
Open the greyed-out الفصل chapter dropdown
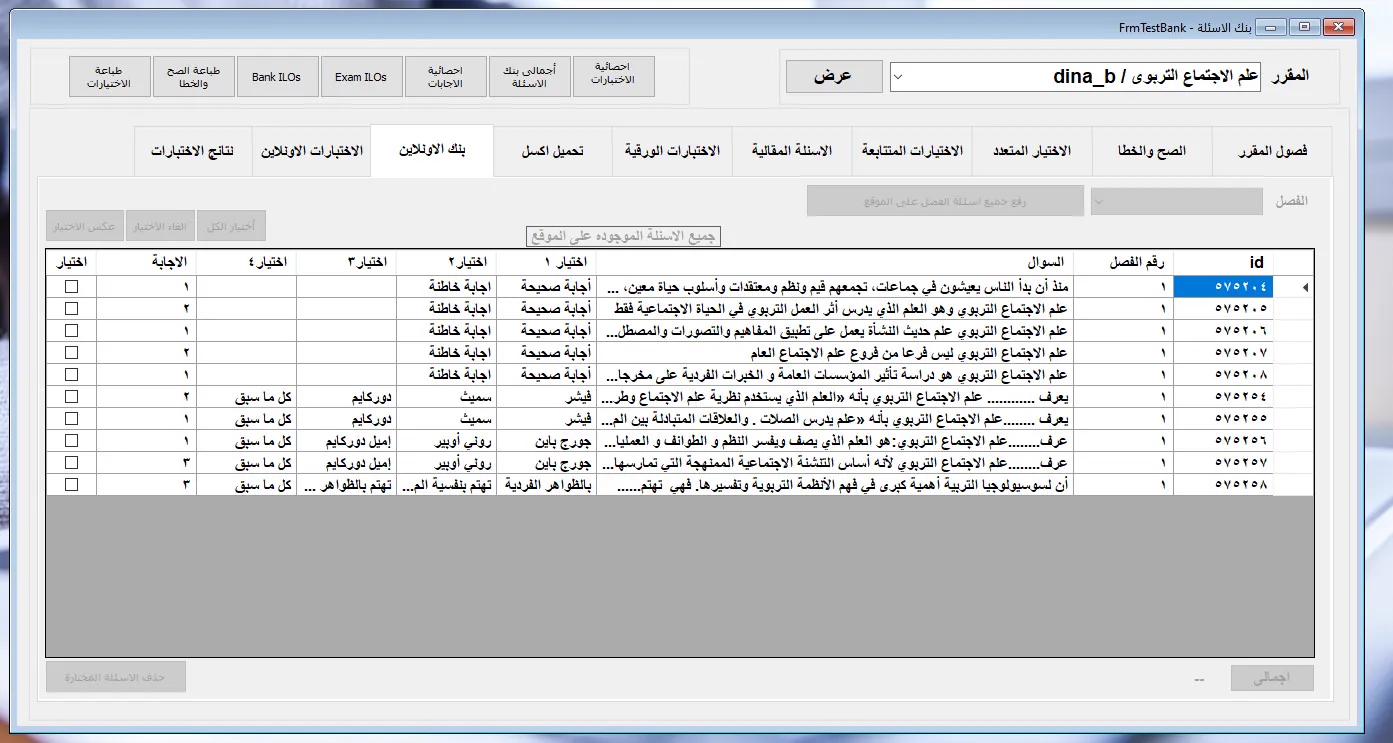(1177, 201)
